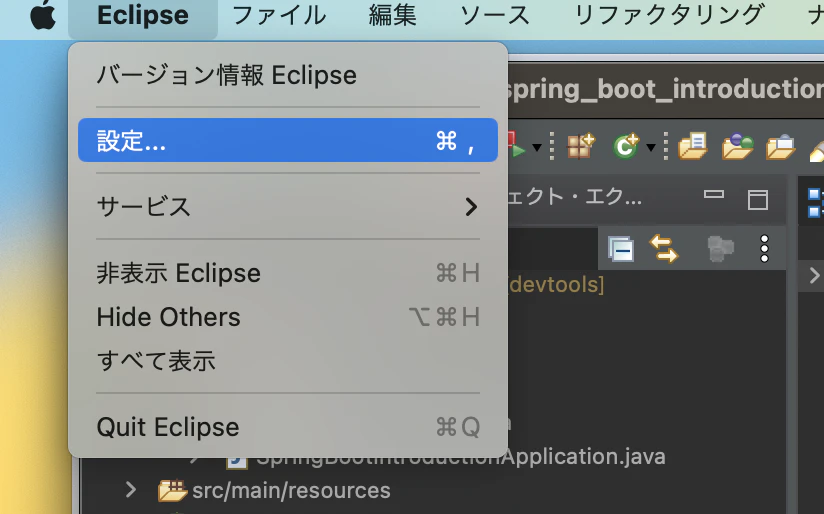Viewport: 824px width, 514px height.
Task: Expand the src/main/resources folder
Action: pos(131,490)
